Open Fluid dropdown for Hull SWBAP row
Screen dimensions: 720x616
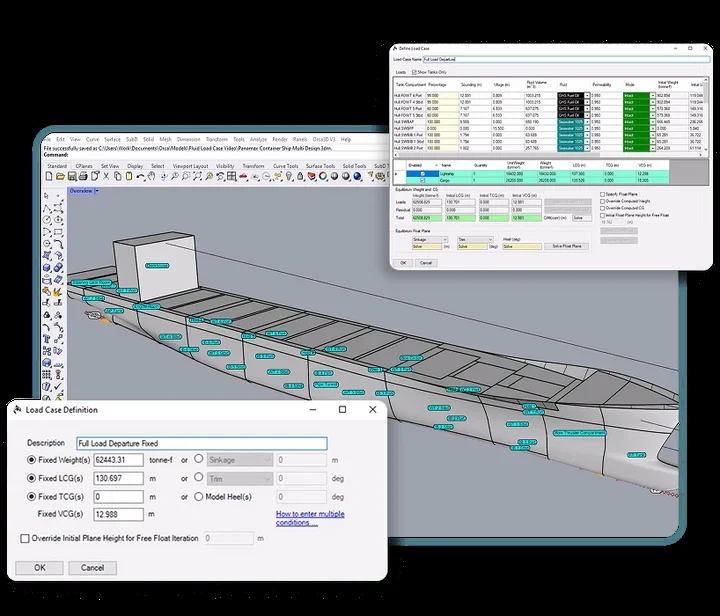(x=587, y=122)
